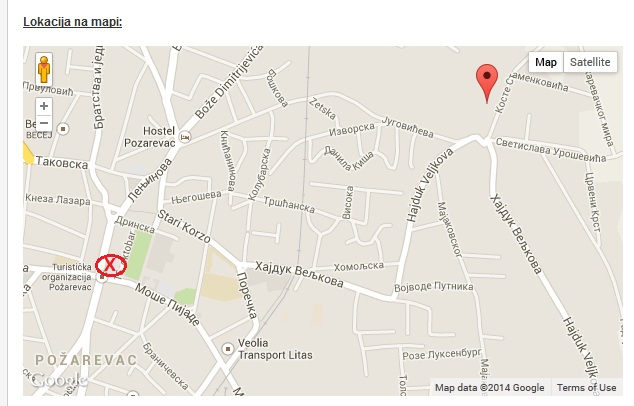Click the green park area near Oktobar

(x=137, y=256)
